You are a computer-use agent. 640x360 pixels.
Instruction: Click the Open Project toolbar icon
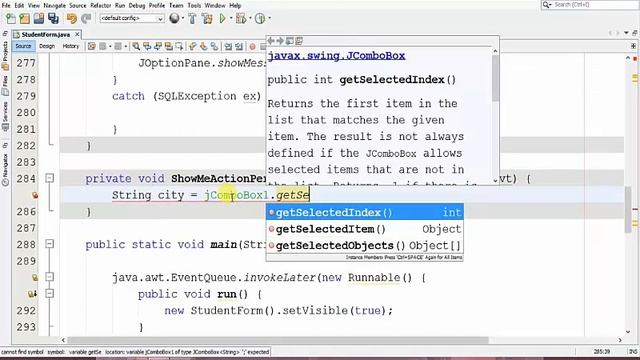pos(39,18)
